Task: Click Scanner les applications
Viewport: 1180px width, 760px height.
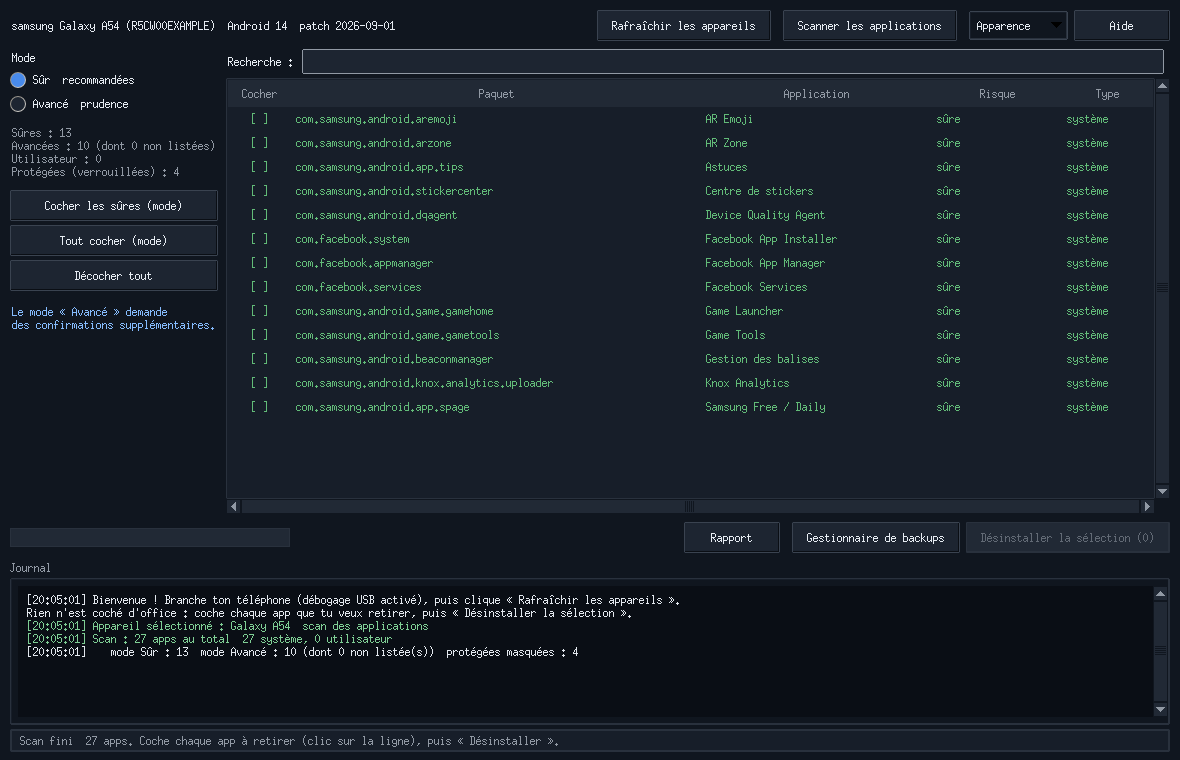Action: point(869,26)
